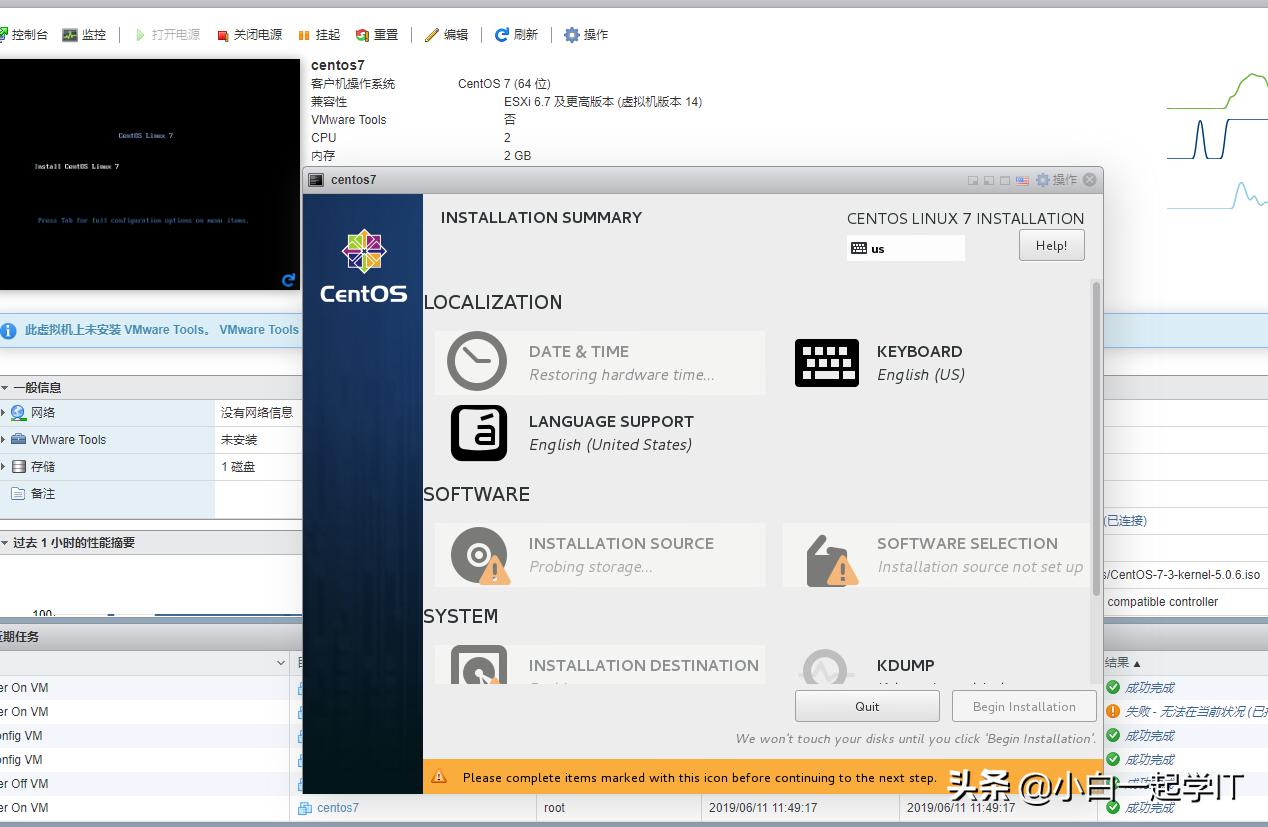
Task: Click the Installation Source disc icon
Action: (x=479, y=555)
